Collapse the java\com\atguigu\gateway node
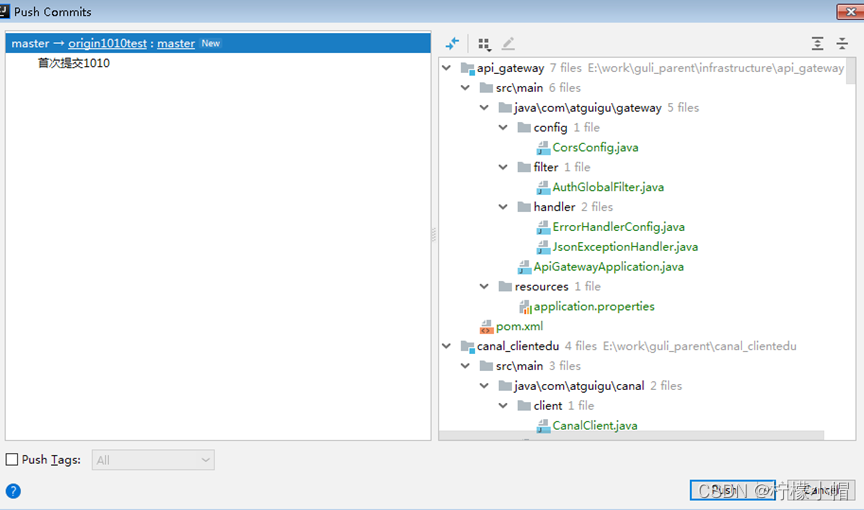The height and width of the screenshot is (510, 864). coord(484,107)
